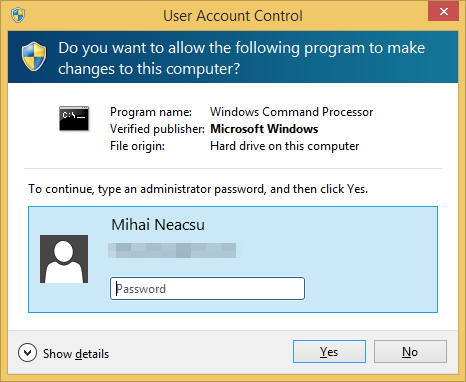Select the Mihai Neacsu user avatar picture
Viewport: 466px width, 382px height.
click(64, 259)
